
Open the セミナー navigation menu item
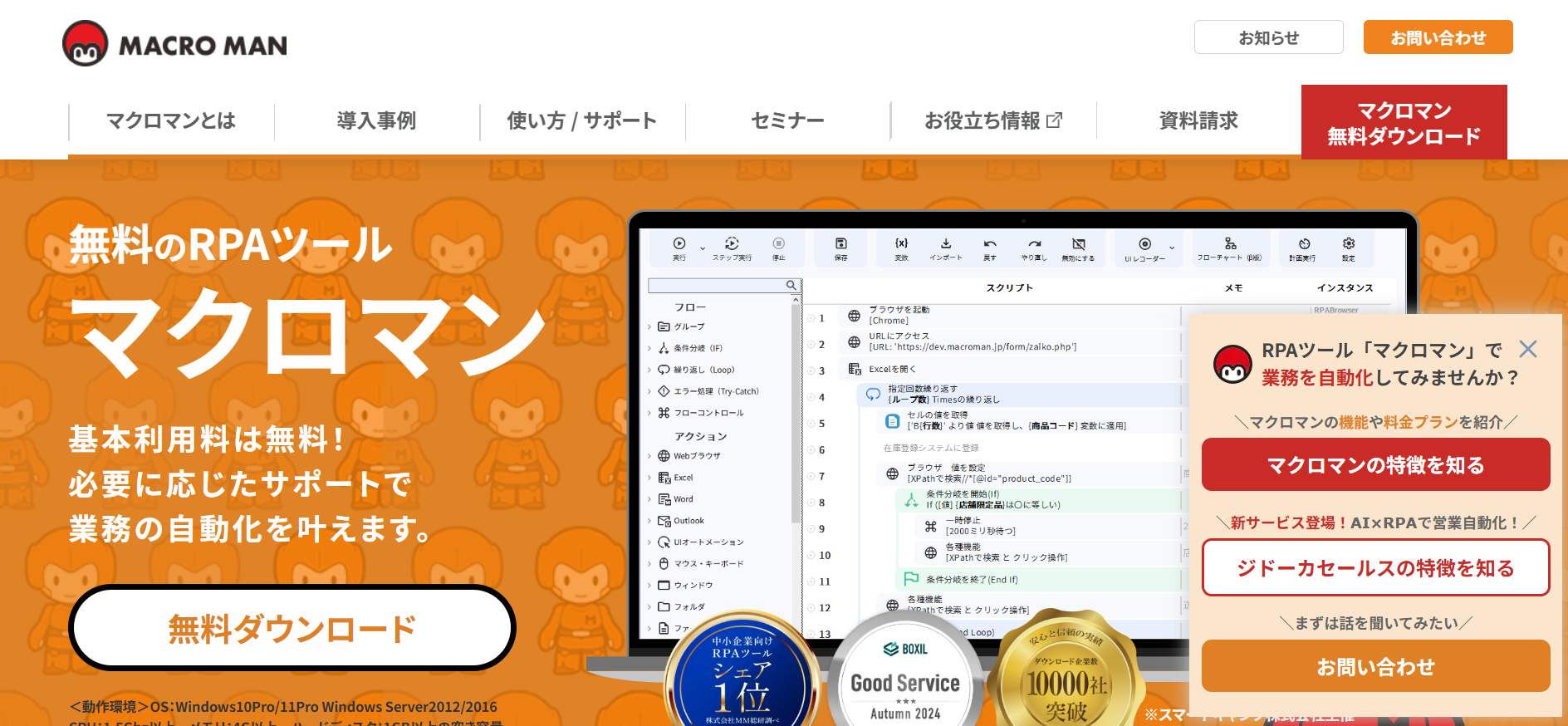coord(787,121)
